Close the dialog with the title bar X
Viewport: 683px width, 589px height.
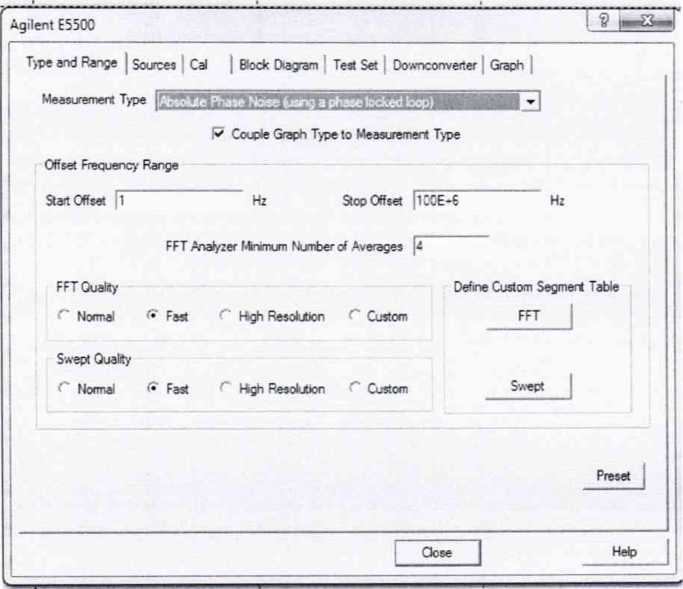click(x=646, y=20)
